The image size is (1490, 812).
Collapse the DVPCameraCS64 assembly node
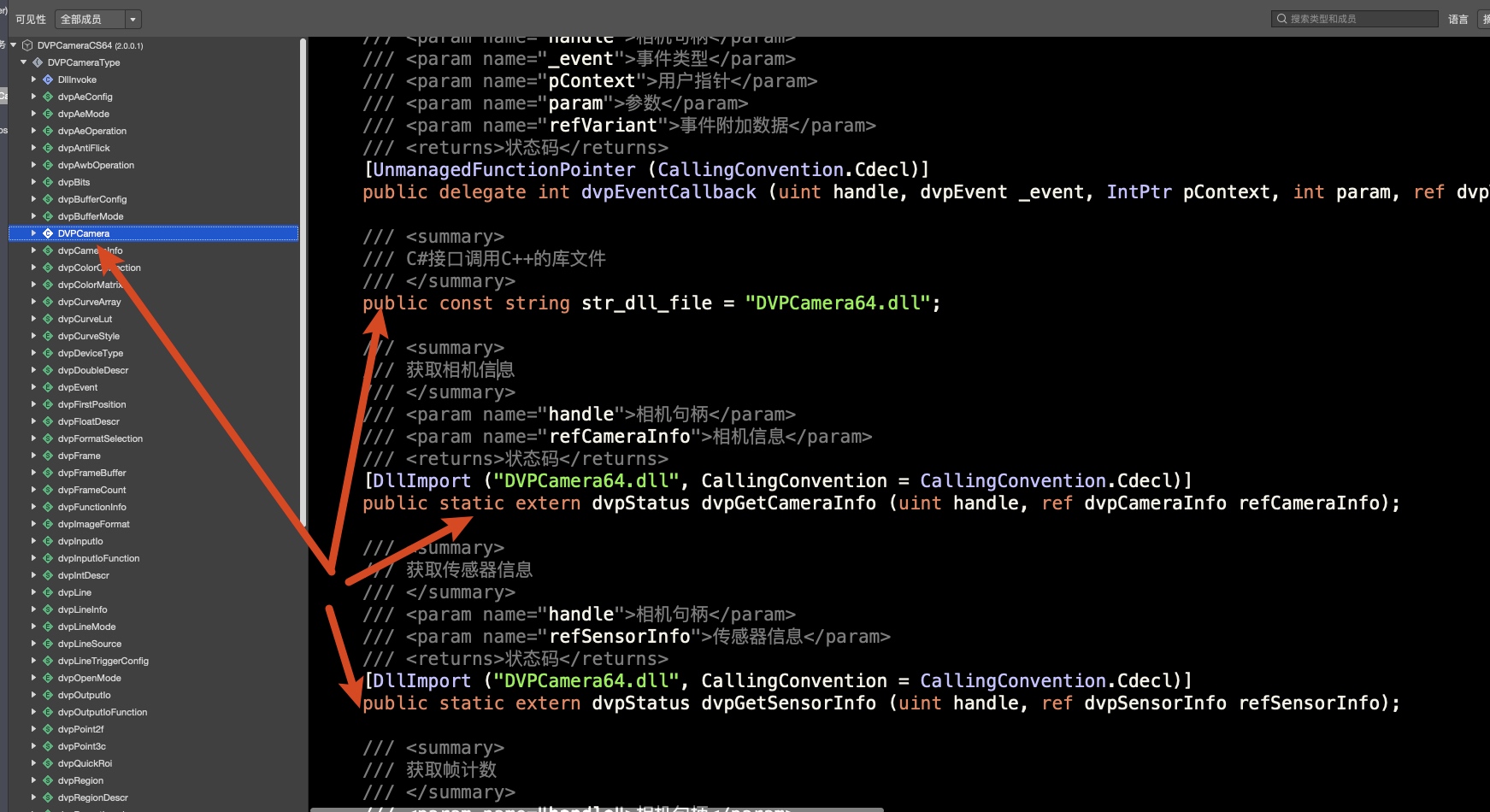point(14,45)
